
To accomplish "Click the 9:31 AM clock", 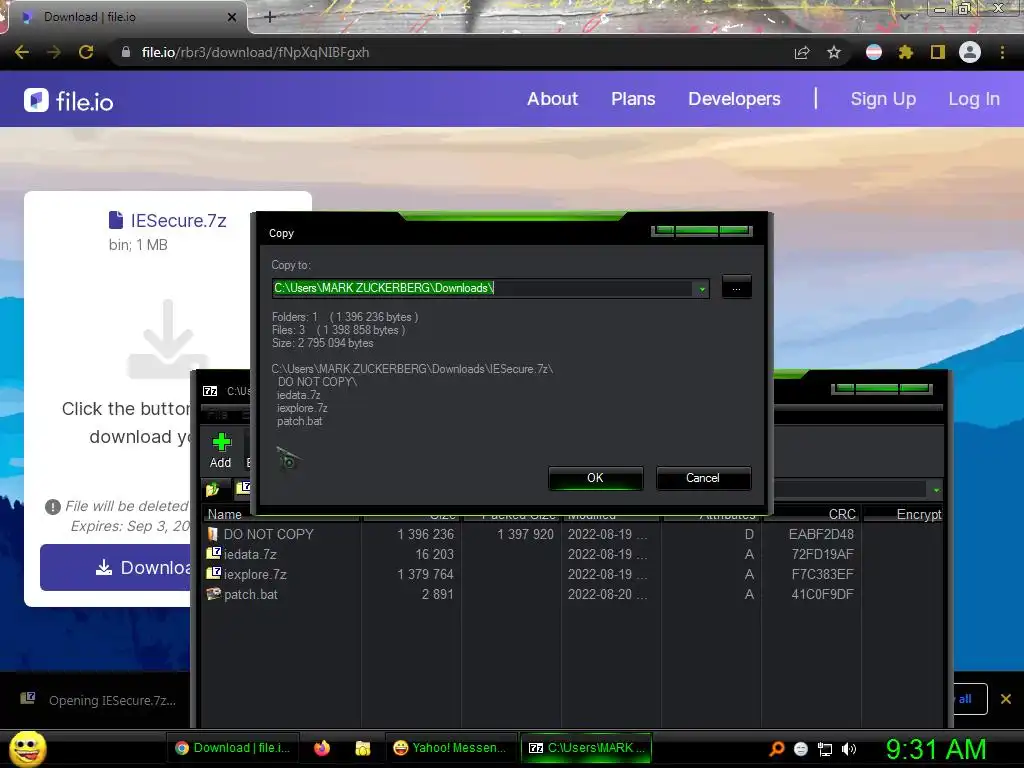I will click(936, 749).
